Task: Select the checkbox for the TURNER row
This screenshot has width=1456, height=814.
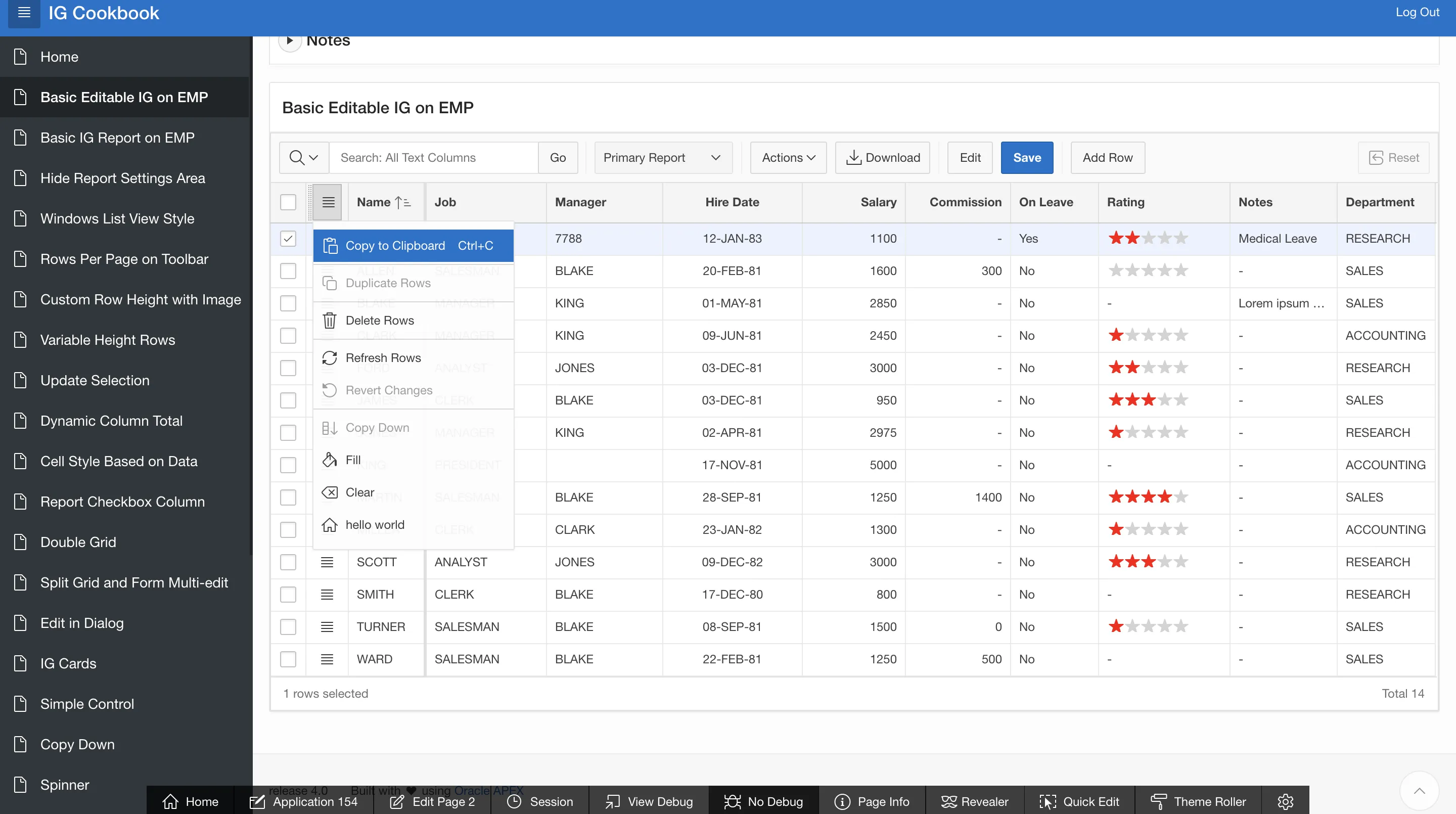Action: click(x=288, y=627)
